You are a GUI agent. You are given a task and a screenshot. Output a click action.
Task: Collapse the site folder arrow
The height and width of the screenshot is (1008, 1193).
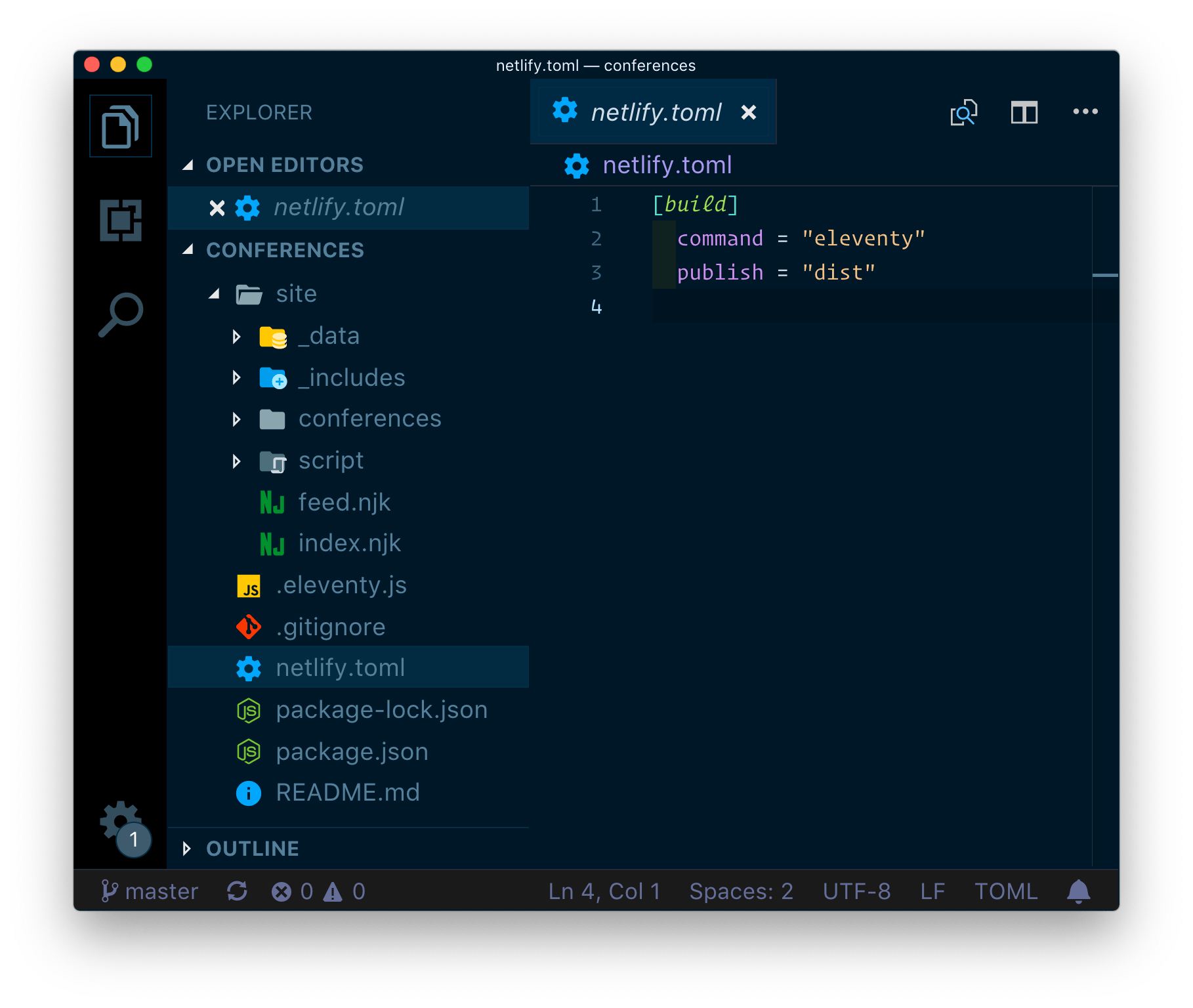tap(214, 294)
